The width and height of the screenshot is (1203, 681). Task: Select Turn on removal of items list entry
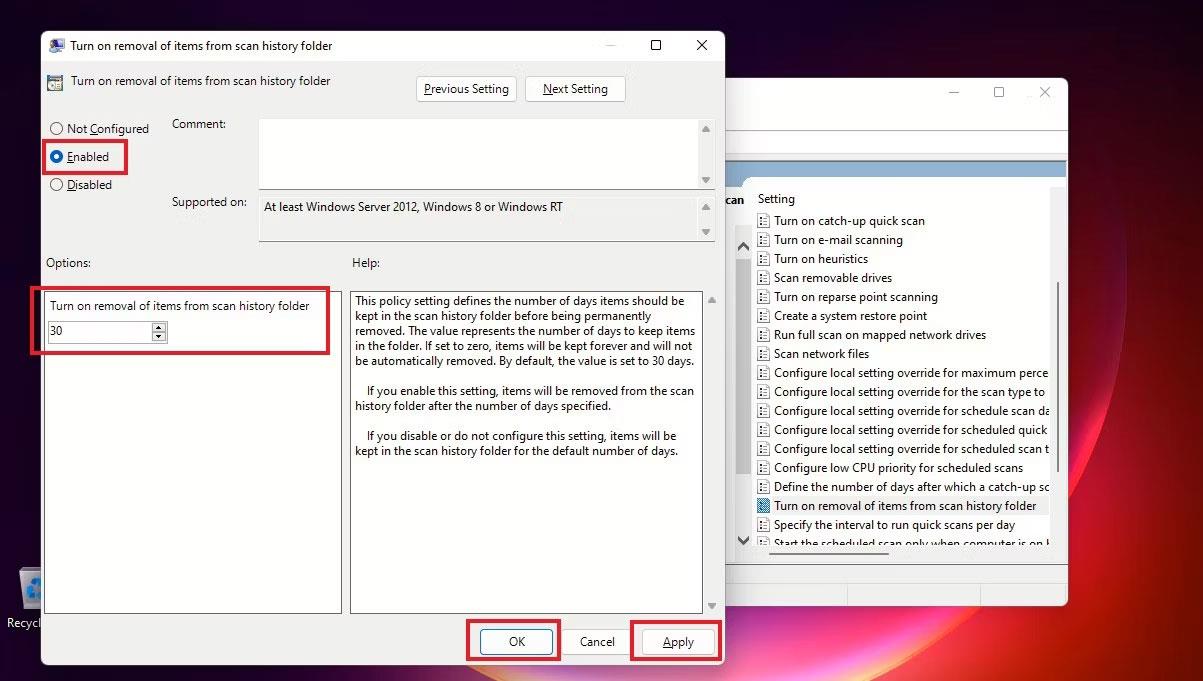click(905, 506)
